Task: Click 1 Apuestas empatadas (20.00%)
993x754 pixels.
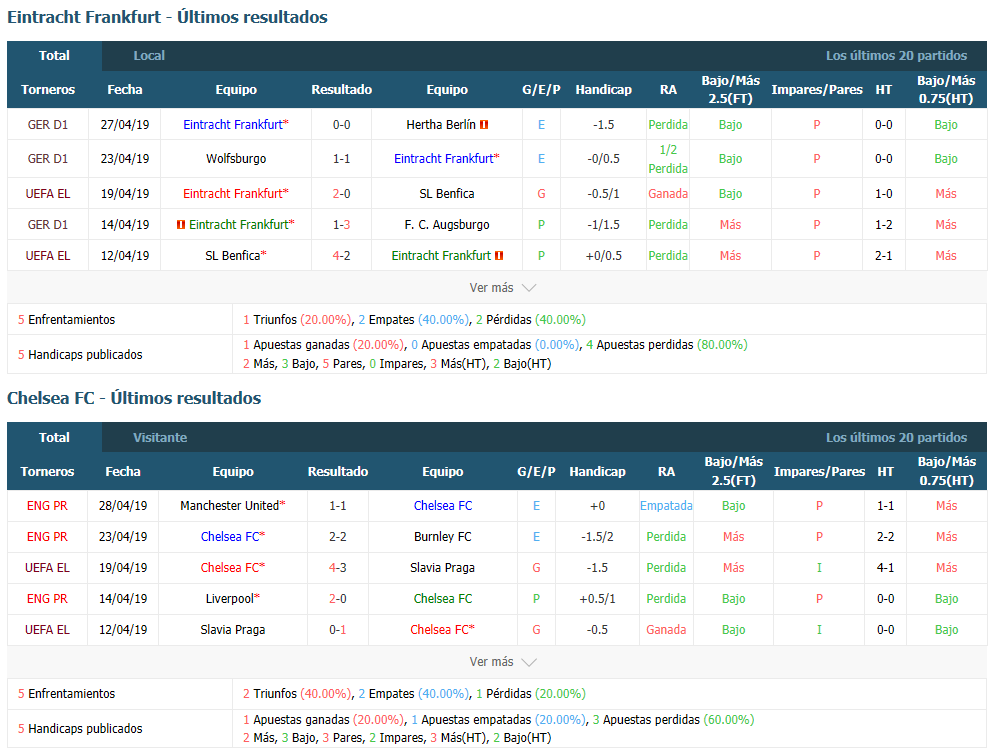Action: pos(498,720)
